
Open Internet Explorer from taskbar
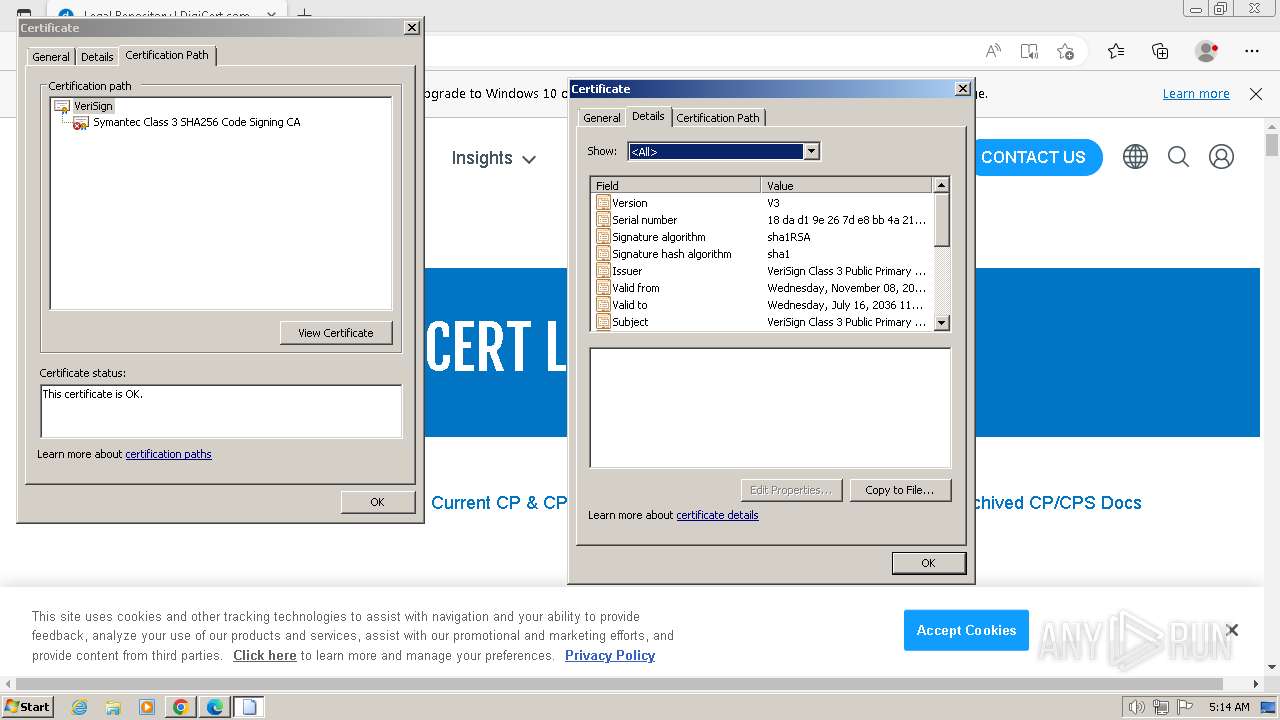[79, 707]
